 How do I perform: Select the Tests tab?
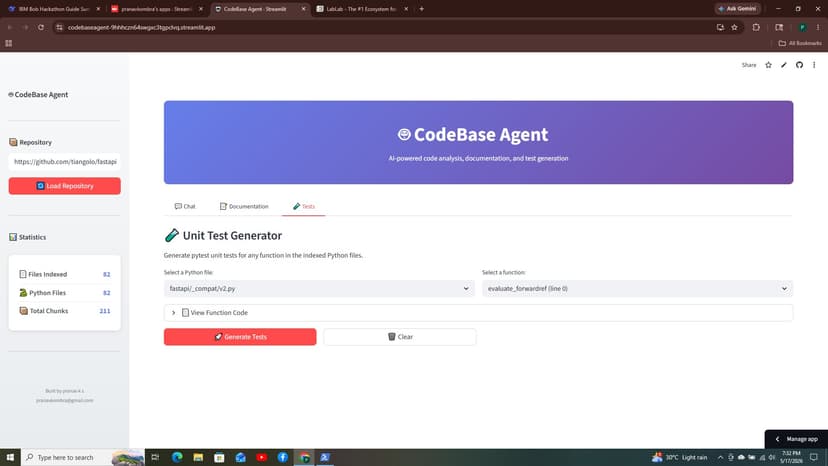point(304,206)
